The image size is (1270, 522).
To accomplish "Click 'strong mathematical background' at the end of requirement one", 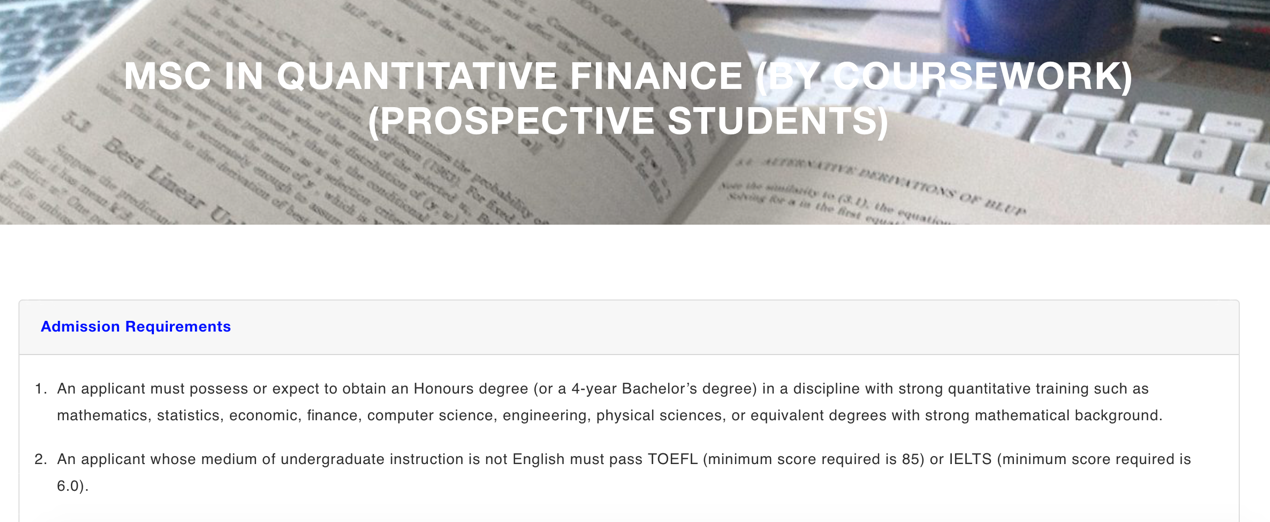I will 1043,415.
